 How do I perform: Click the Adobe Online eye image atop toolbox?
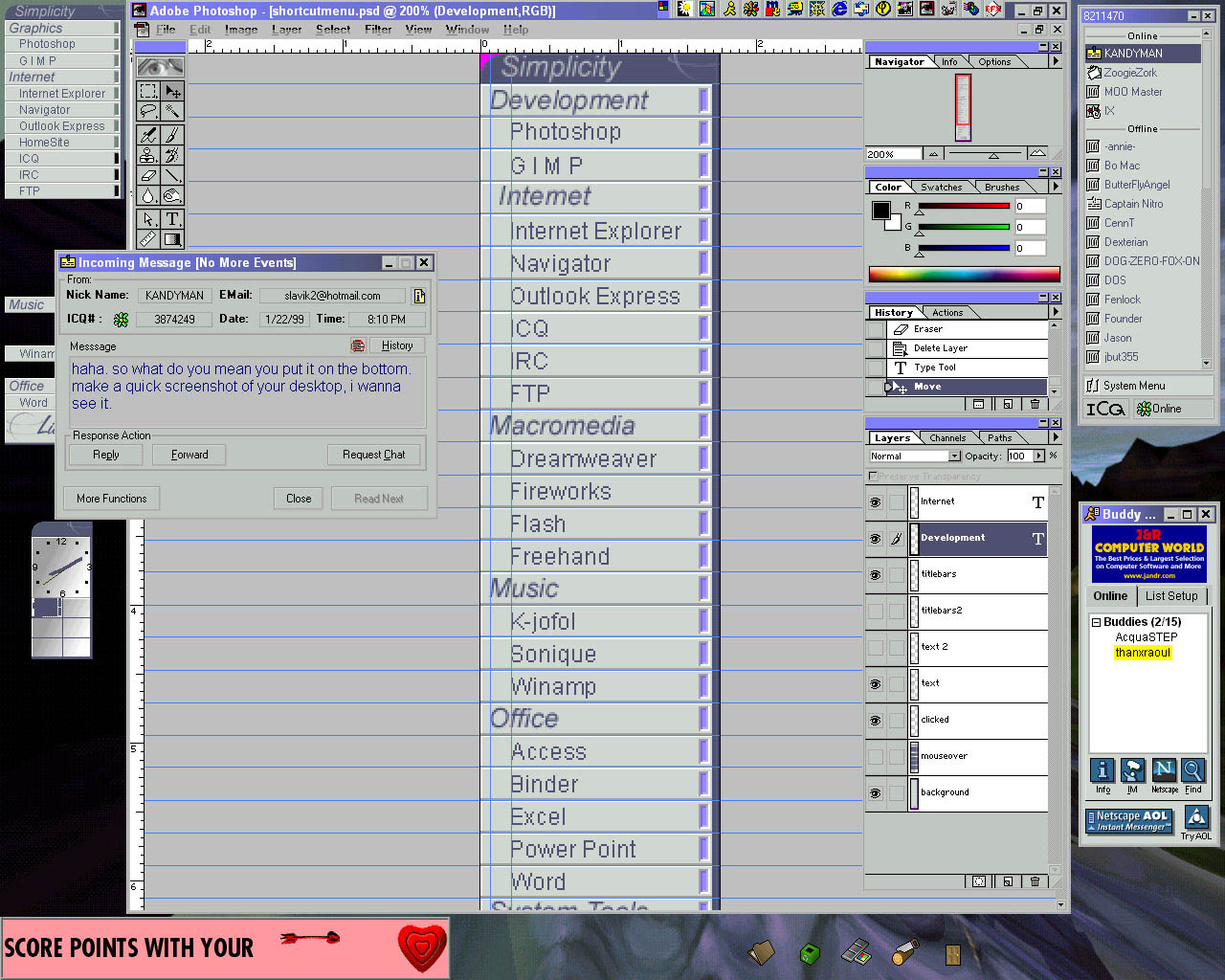pyautogui.click(x=160, y=66)
